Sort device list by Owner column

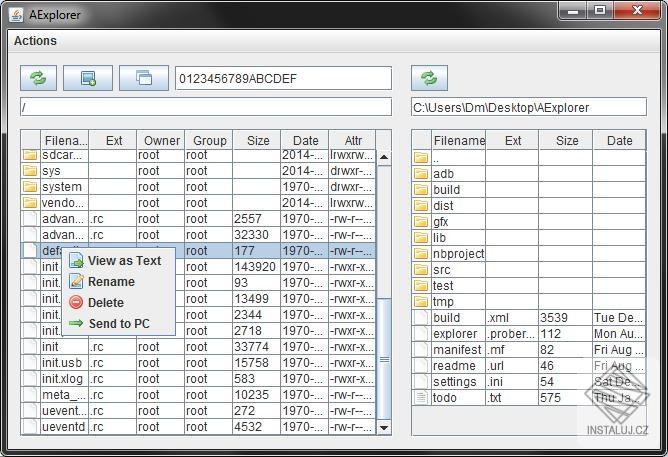[161, 141]
